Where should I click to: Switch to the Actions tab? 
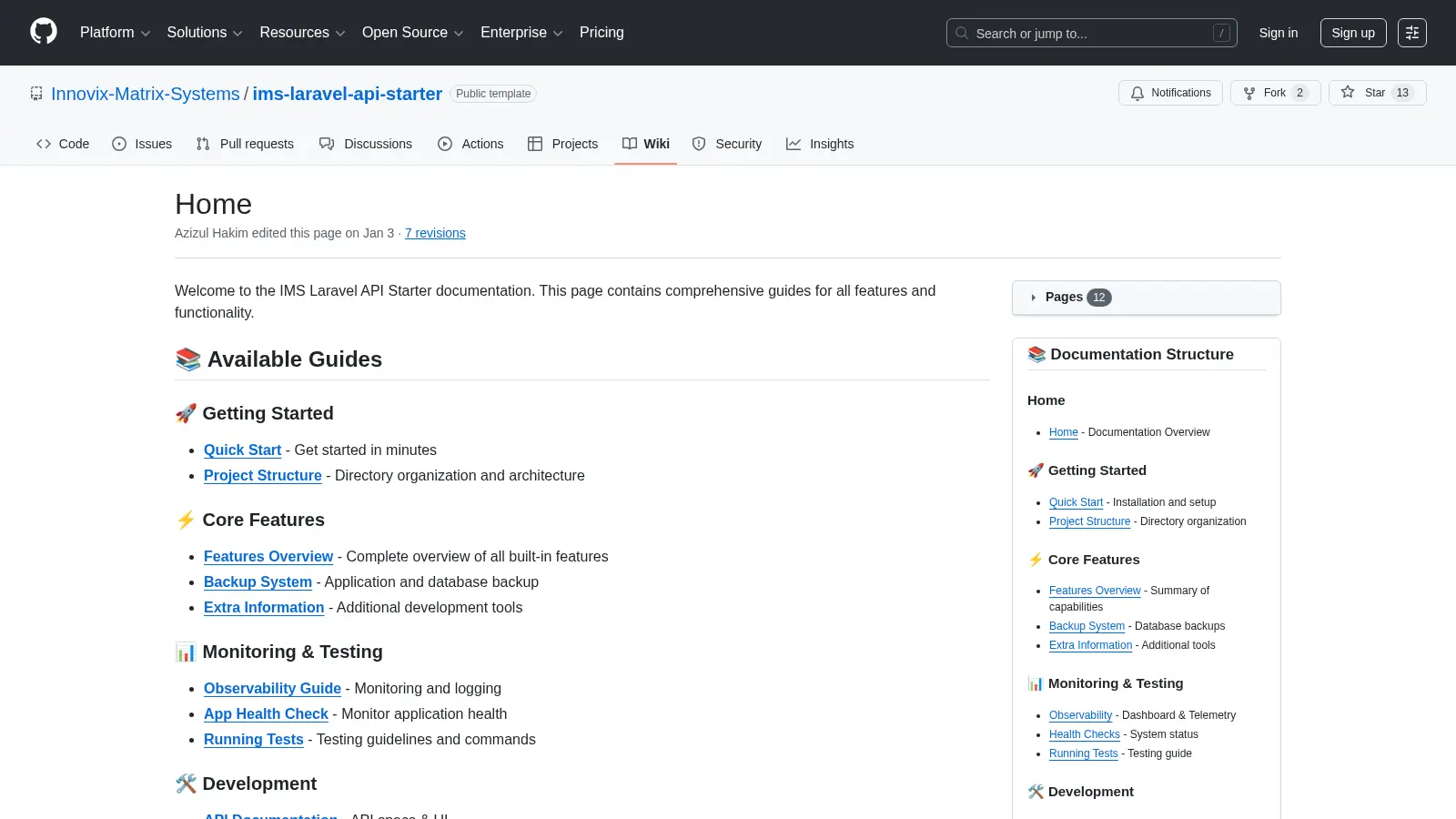[x=470, y=144]
